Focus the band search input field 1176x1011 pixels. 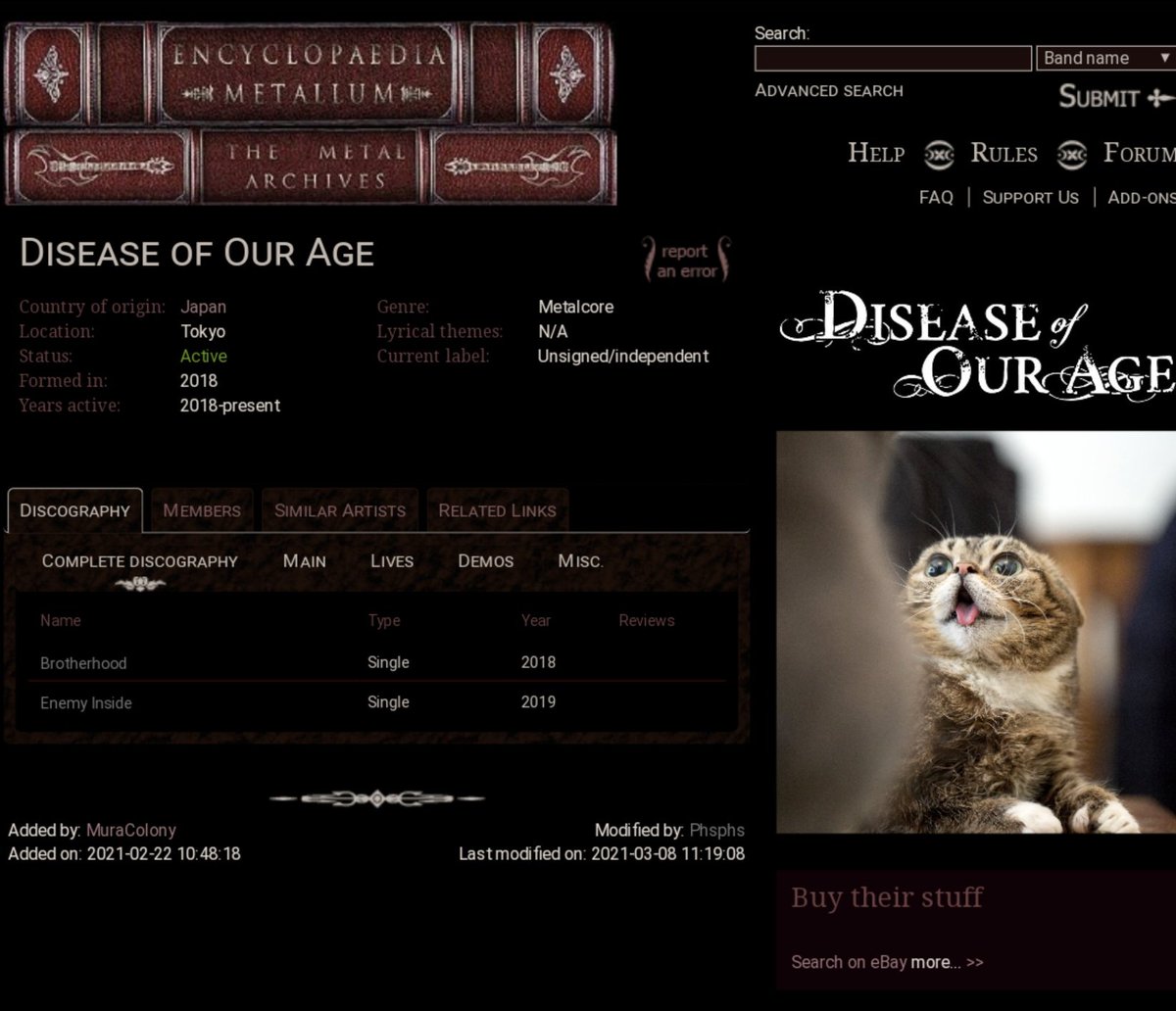[x=893, y=58]
